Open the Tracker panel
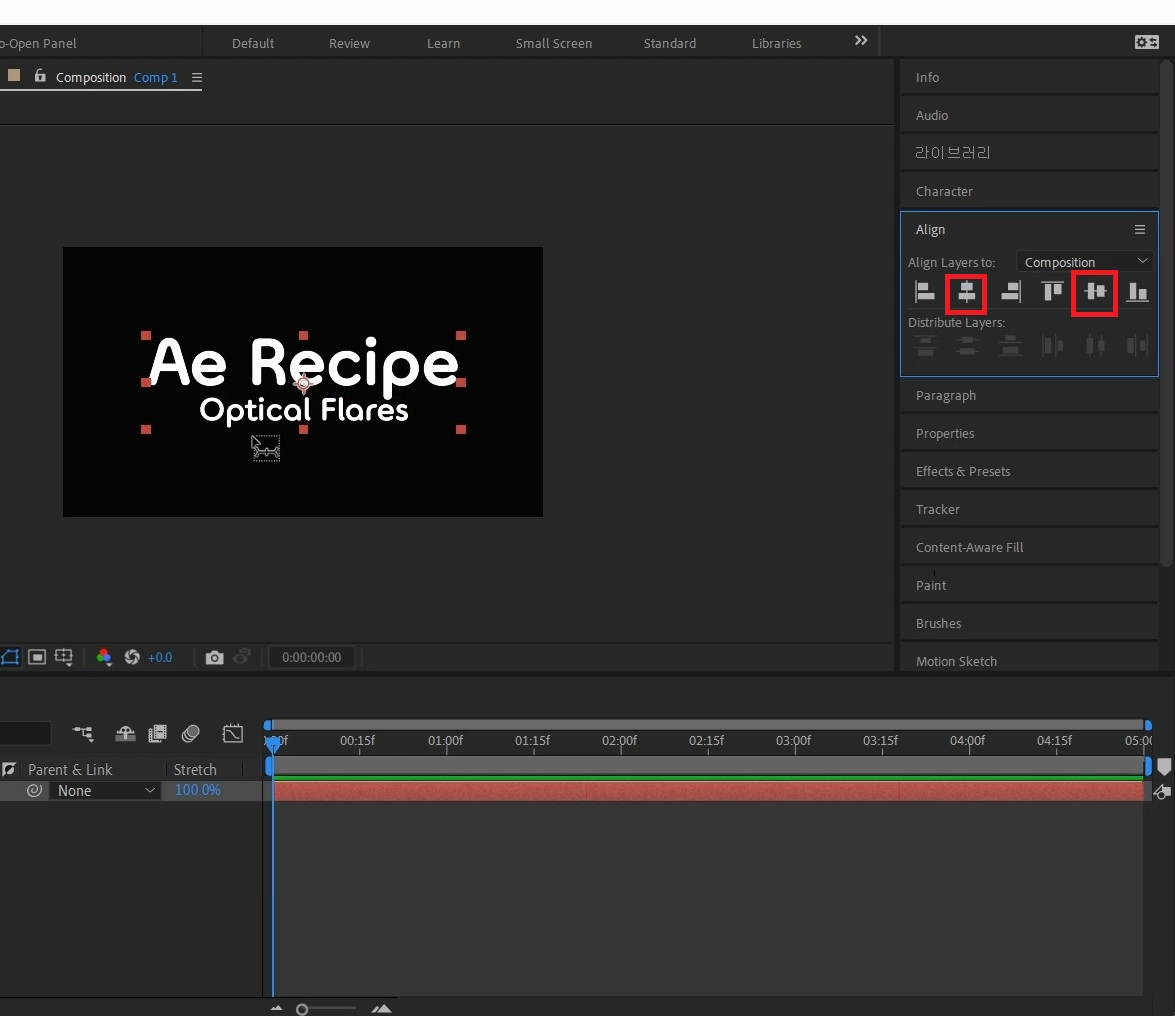The width and height of the screenshot is (1175, 1016). coord(1029,509)
